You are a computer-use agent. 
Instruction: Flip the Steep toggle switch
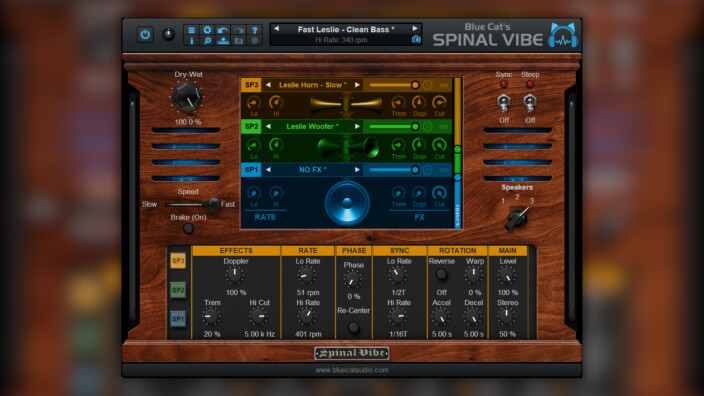coord(530,103)
